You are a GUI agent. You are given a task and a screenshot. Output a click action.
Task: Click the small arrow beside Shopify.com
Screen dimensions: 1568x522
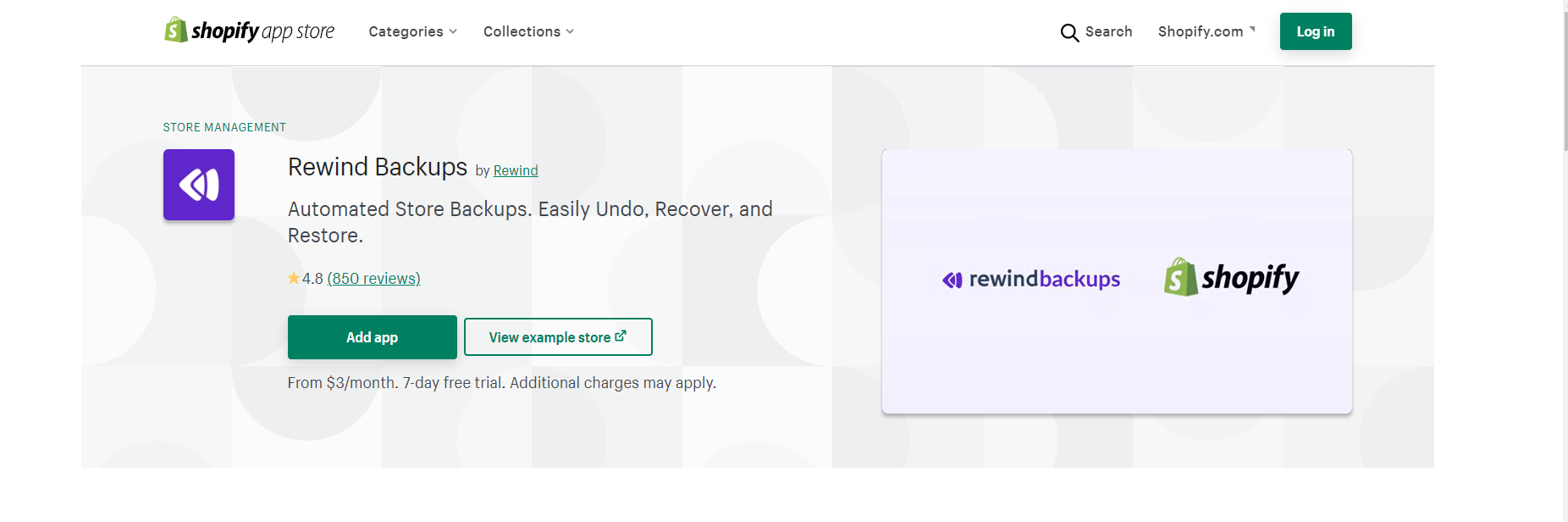point(1252,30)
